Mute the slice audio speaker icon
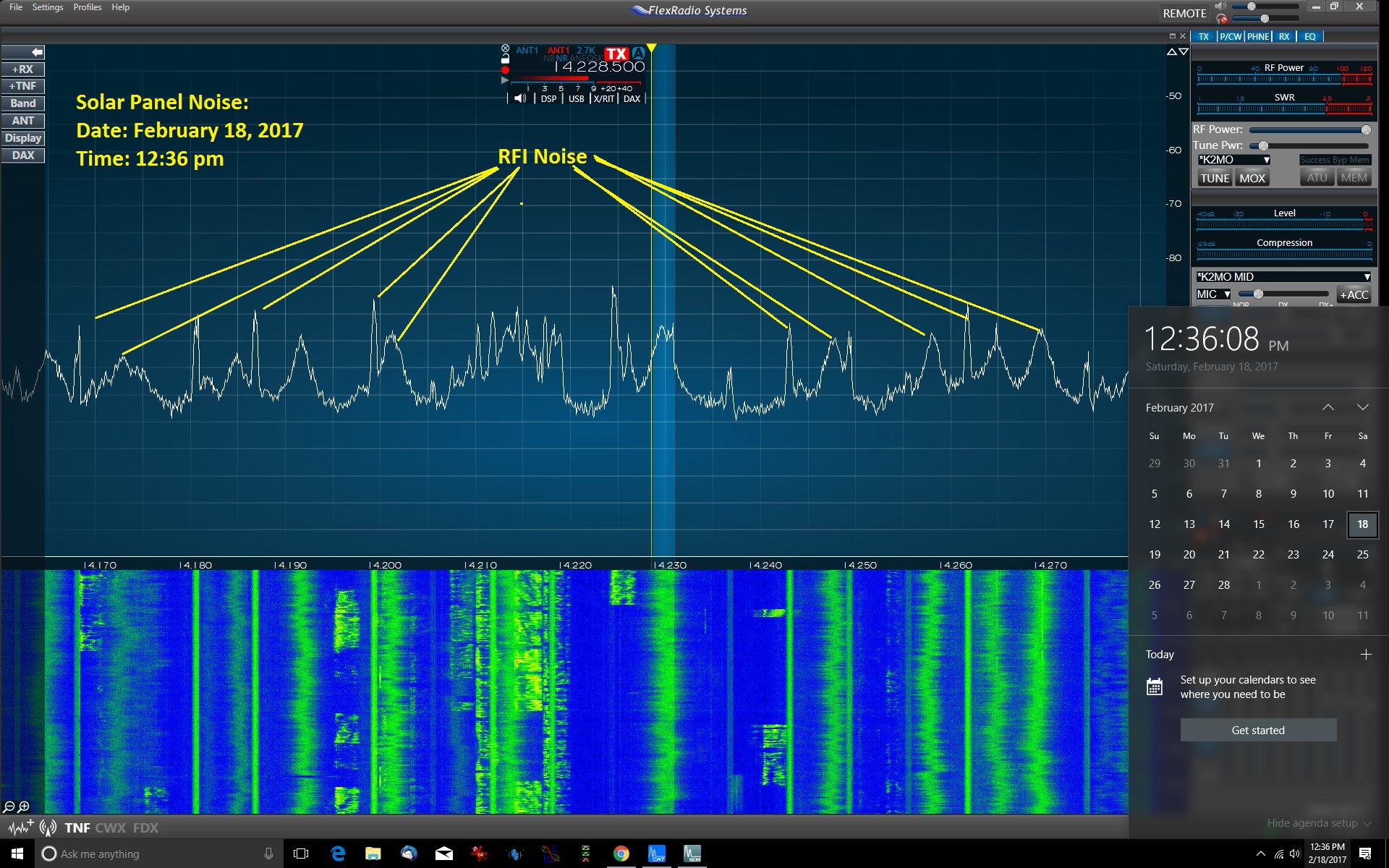 (x=519, y=98)
